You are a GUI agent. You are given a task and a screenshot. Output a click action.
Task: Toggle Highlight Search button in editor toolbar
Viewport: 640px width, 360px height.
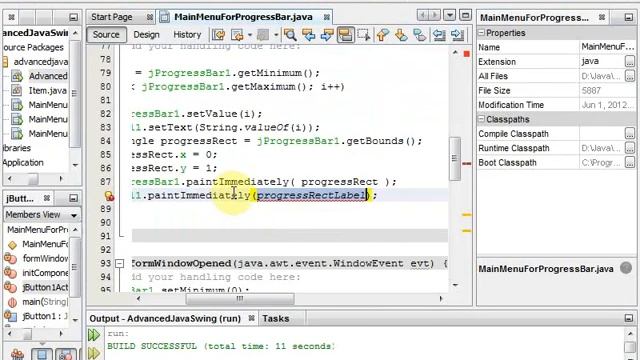click(x=345, y=35)
